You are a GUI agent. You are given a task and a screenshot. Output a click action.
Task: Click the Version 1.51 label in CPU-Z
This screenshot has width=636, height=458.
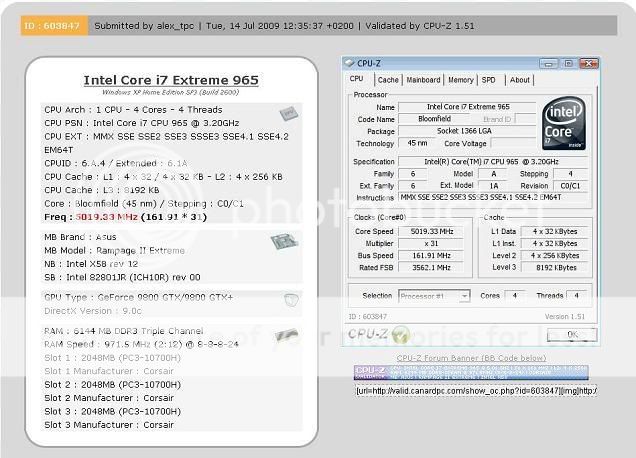tap(565, 317)
